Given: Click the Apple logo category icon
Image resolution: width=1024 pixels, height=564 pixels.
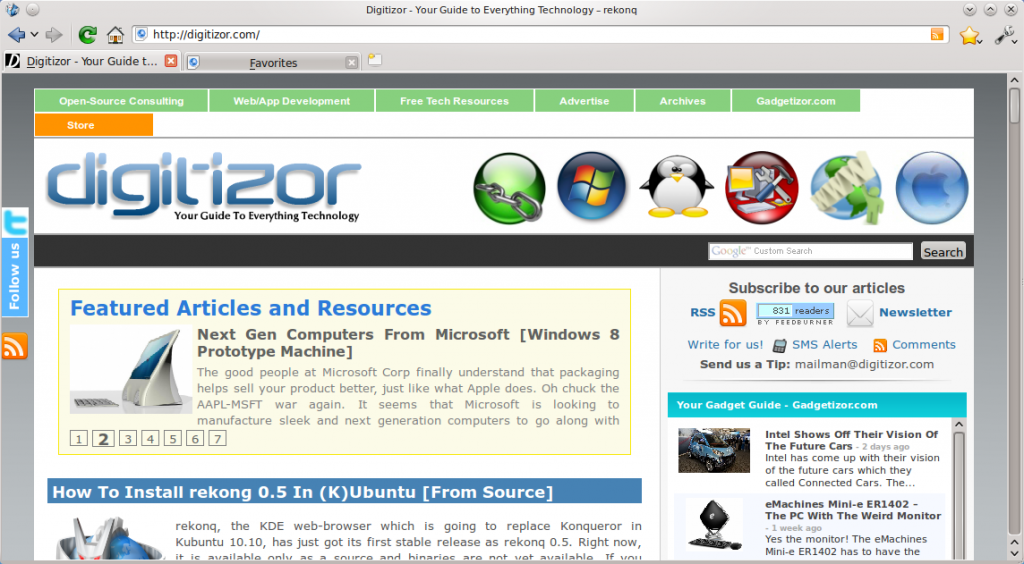Looking at the screenshot, I should [x=931, y=187].
